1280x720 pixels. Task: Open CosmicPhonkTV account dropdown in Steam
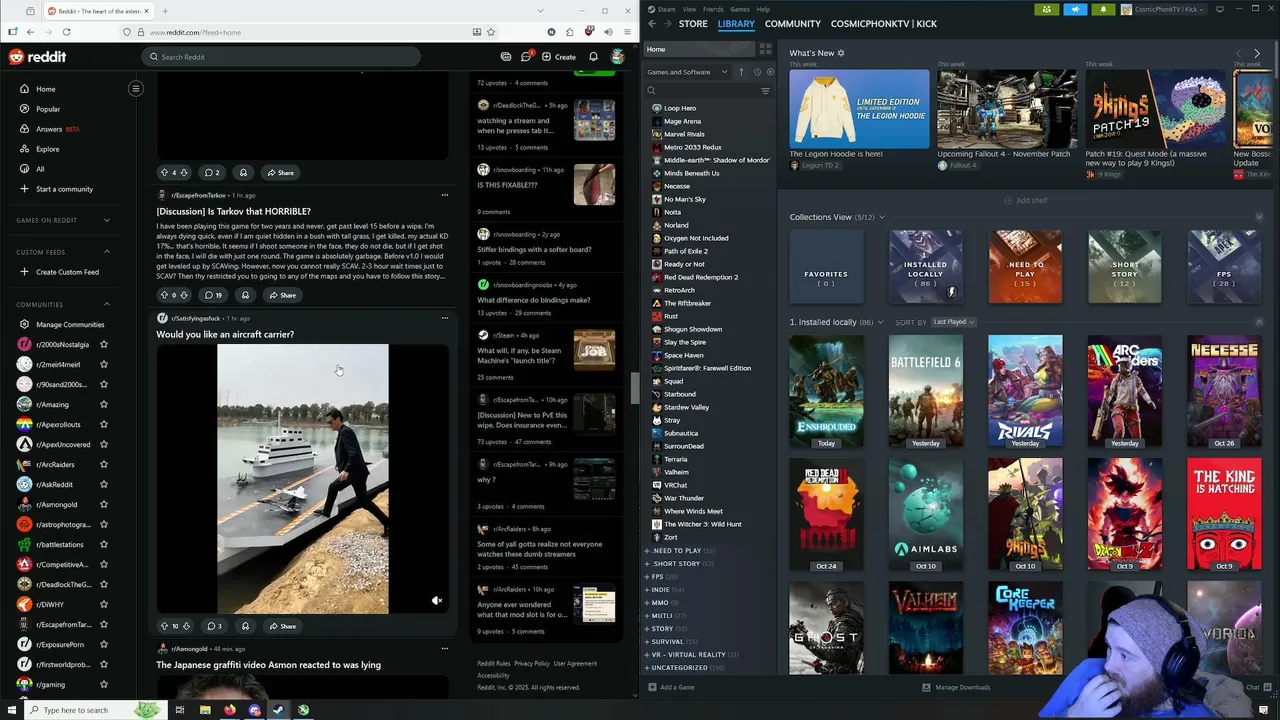pos(1165,9)
